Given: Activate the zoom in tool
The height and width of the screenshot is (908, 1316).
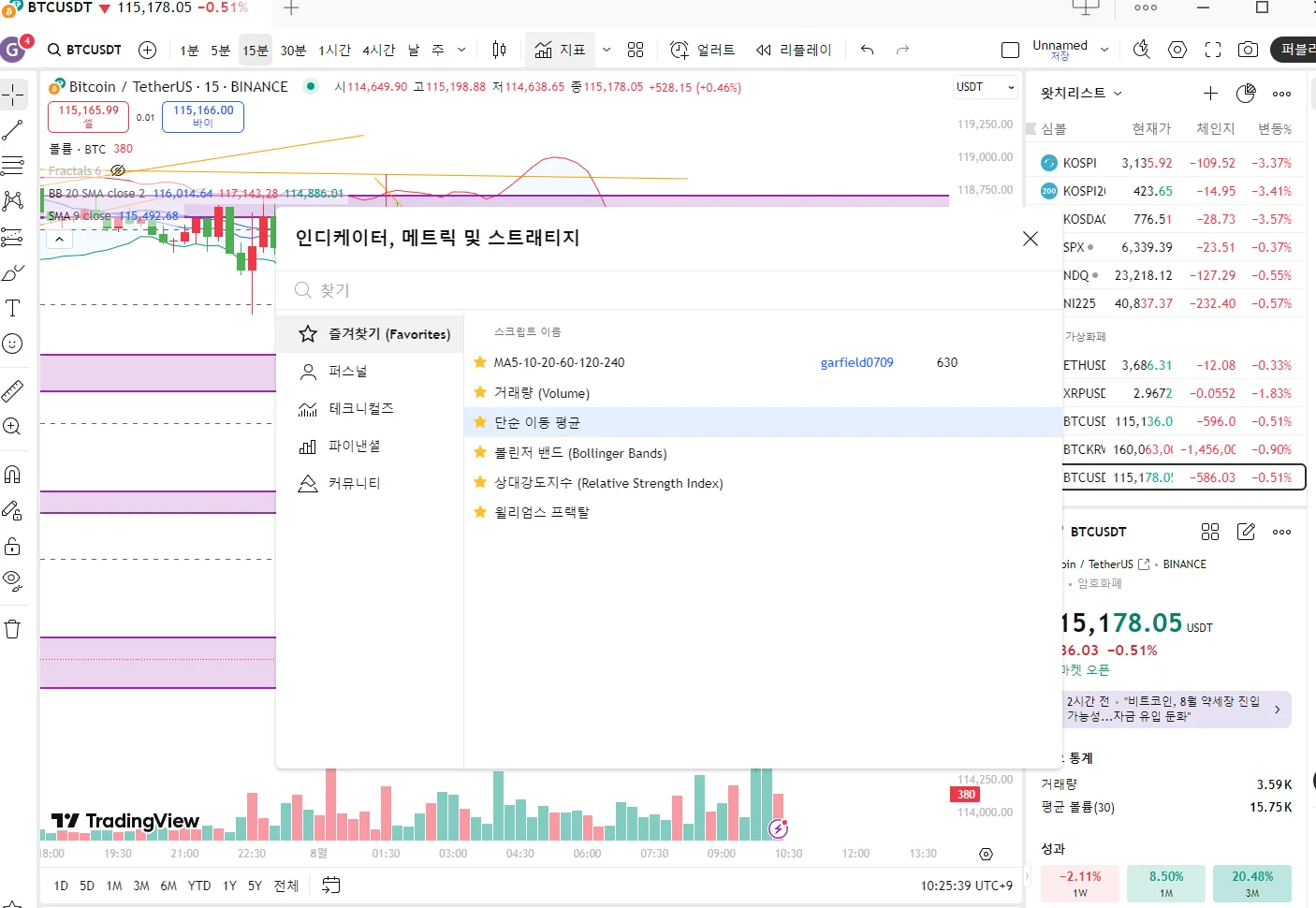Looking at the screenshot, I should (13, 426).
